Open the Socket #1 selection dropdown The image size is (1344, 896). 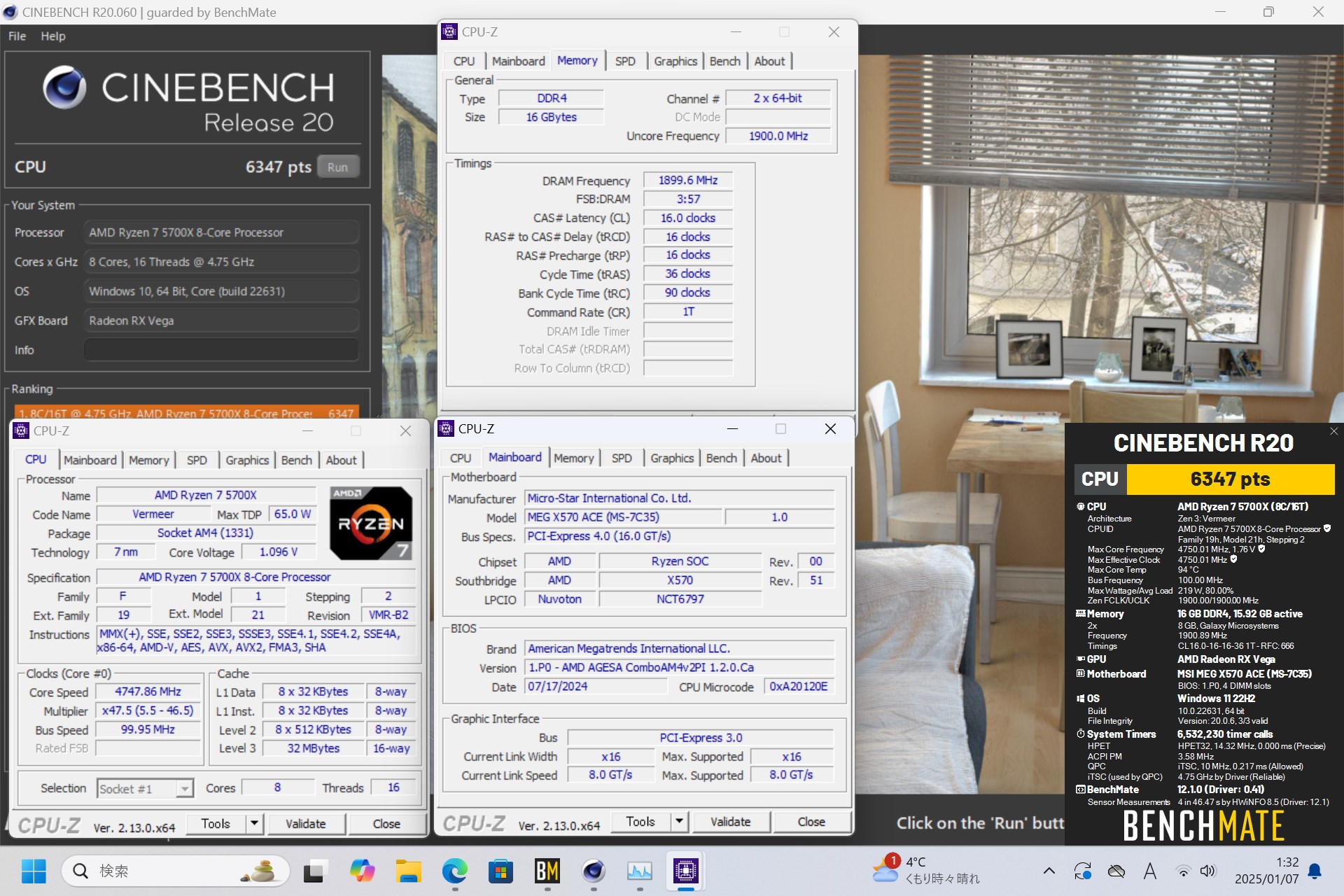pyautogui.click(x=145, y=789)
